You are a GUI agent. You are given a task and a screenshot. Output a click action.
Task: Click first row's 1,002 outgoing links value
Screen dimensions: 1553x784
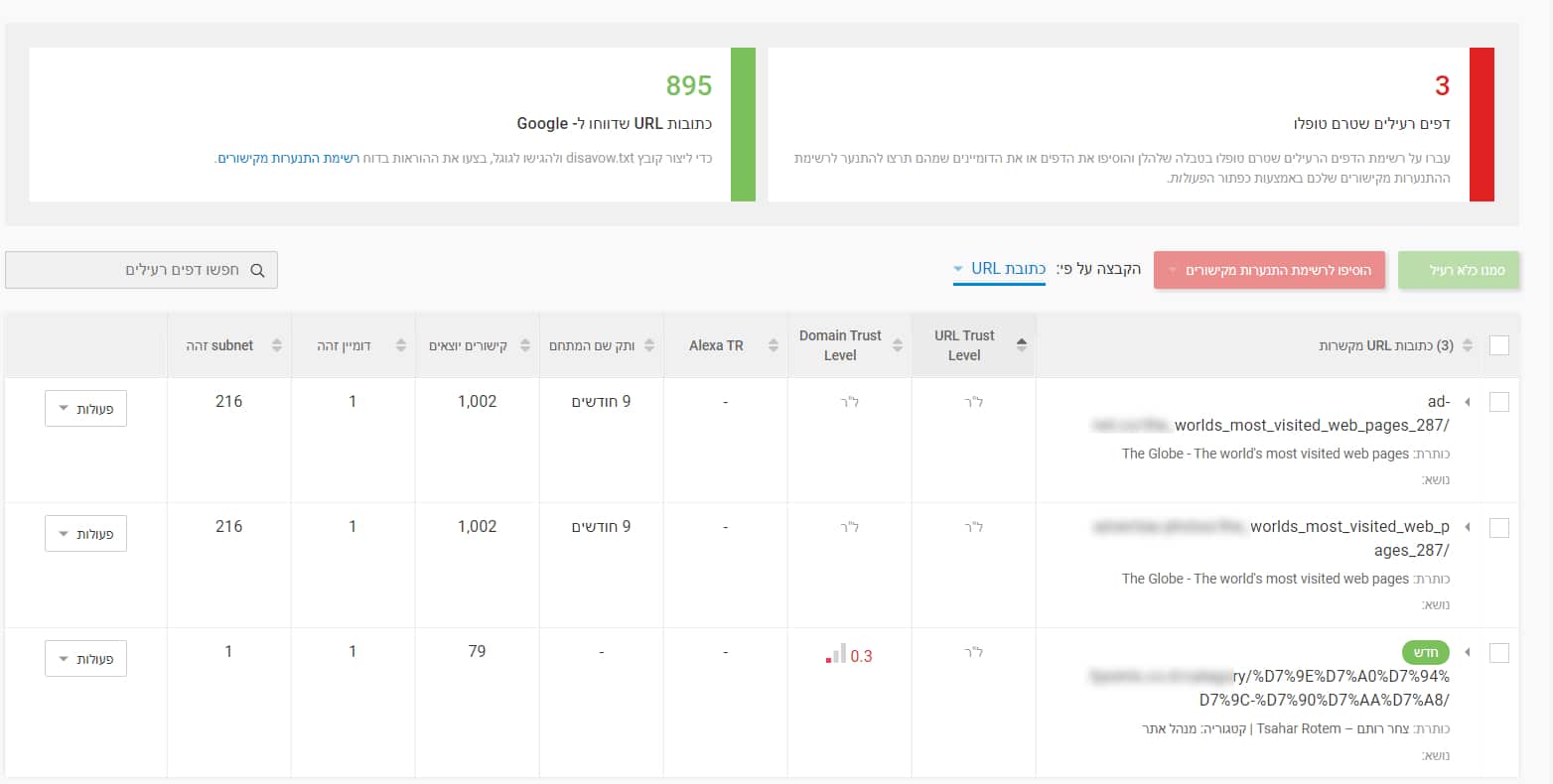pos(477,402)
